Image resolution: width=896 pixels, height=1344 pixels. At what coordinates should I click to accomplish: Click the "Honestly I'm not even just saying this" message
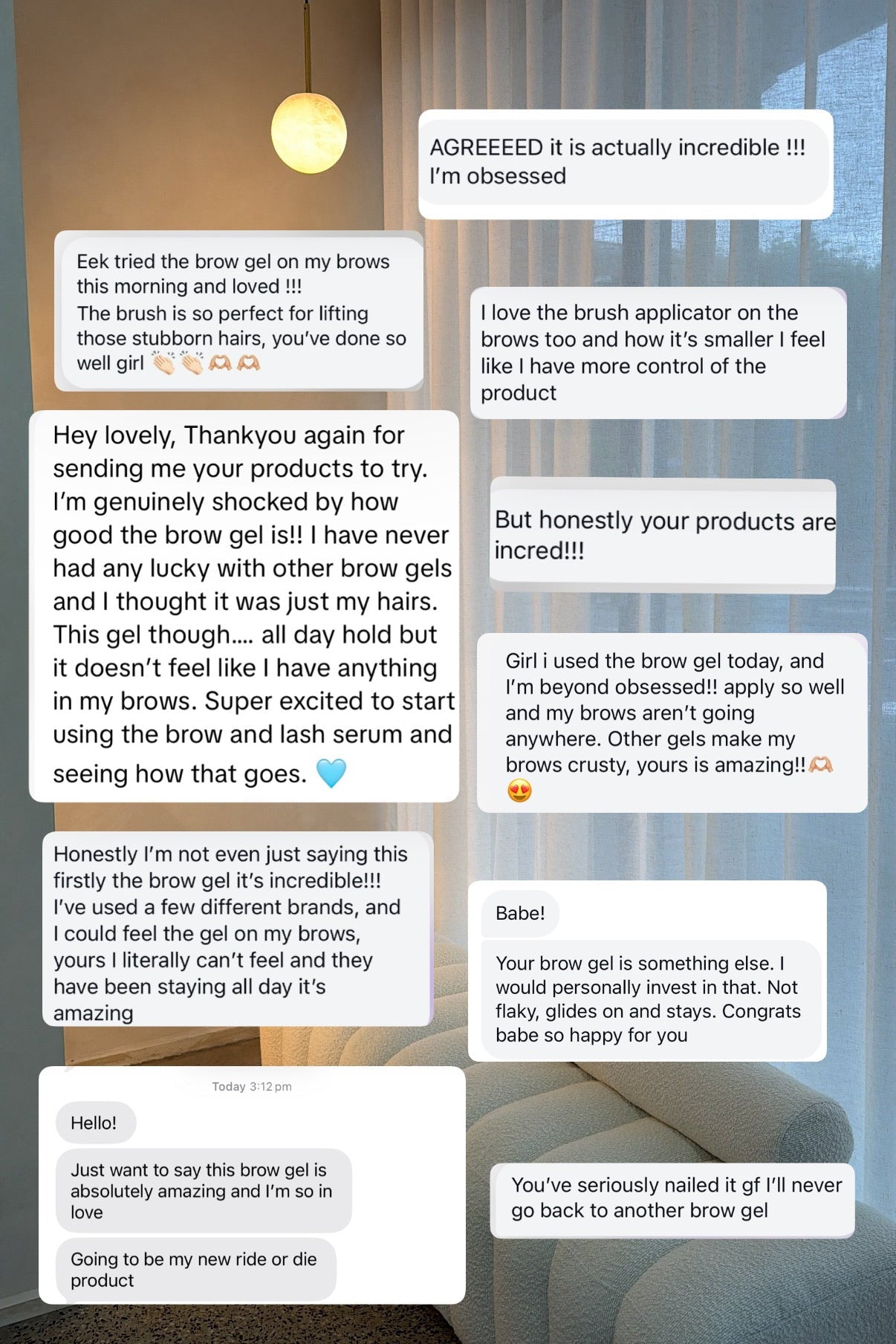[238, 932]
